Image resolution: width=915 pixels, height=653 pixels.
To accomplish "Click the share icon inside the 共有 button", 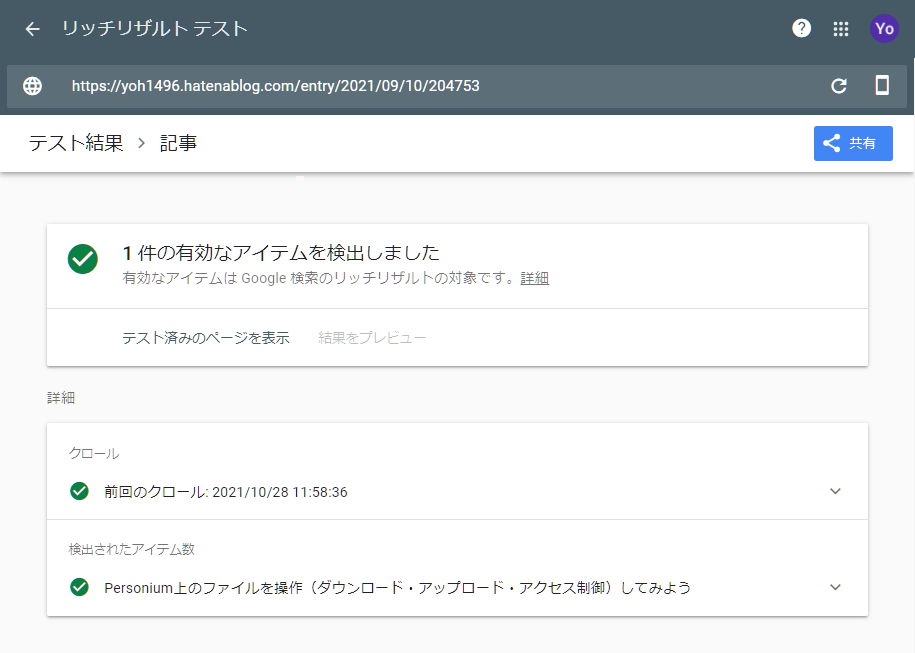I will 830,143.
